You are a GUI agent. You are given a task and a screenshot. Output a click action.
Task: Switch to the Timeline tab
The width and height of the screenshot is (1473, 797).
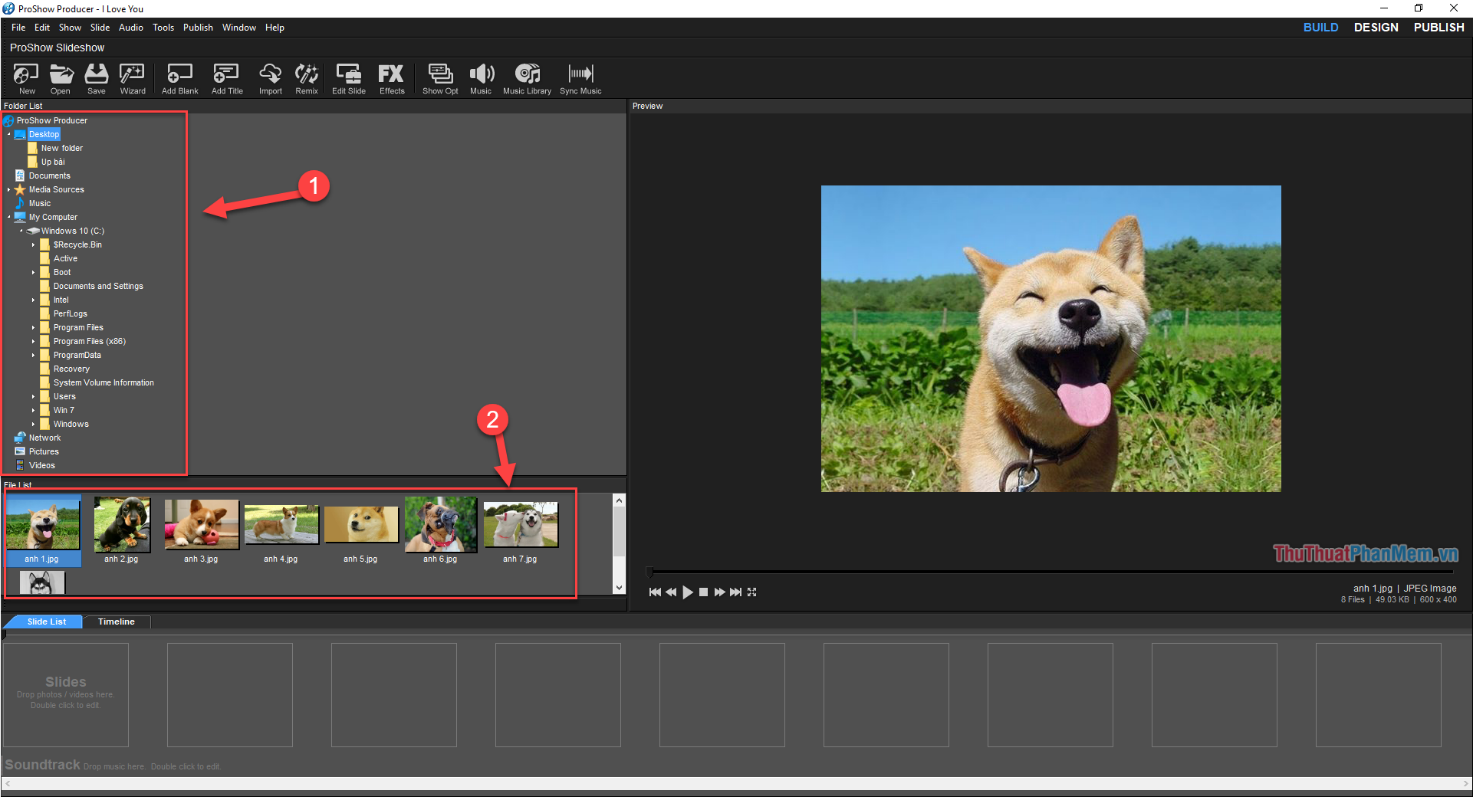(x=116, y=621)
